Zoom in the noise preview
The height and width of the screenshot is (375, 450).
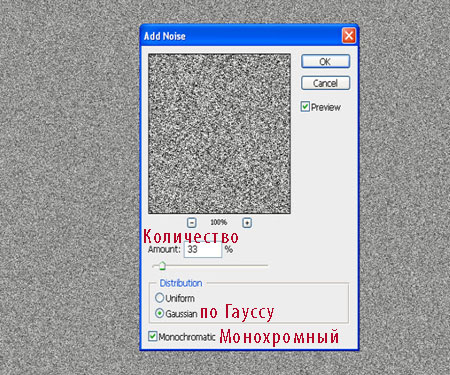point(247,222)
